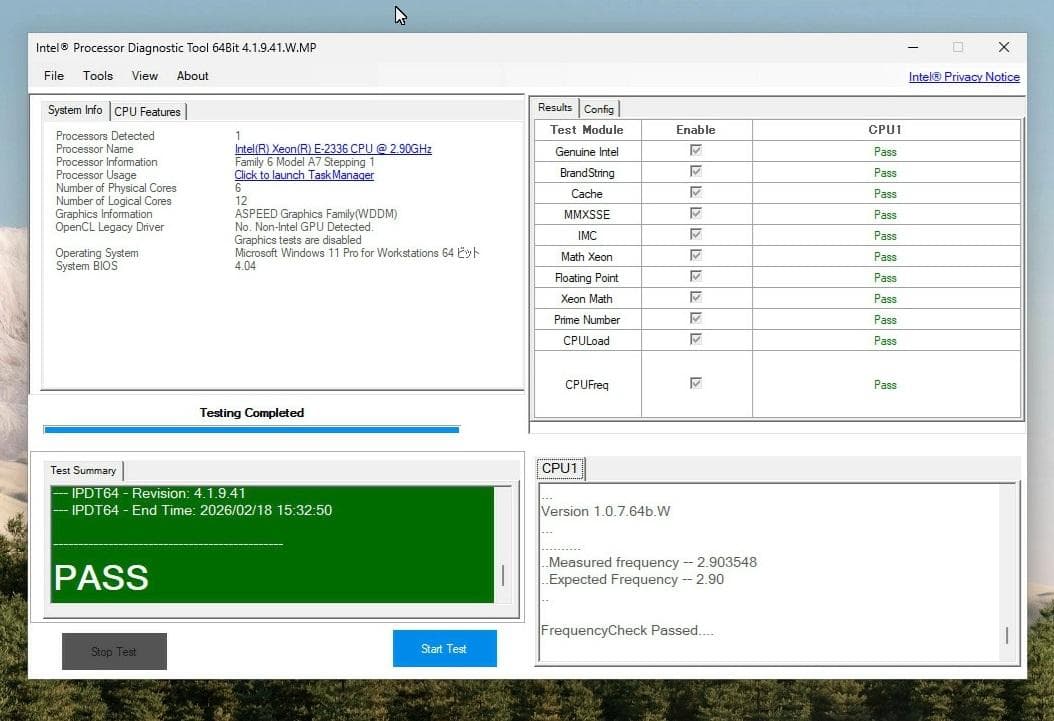Toggle the CPULoad enable checkbox
The width and height of the screenshot is (1054, 721).
(696, 339)
